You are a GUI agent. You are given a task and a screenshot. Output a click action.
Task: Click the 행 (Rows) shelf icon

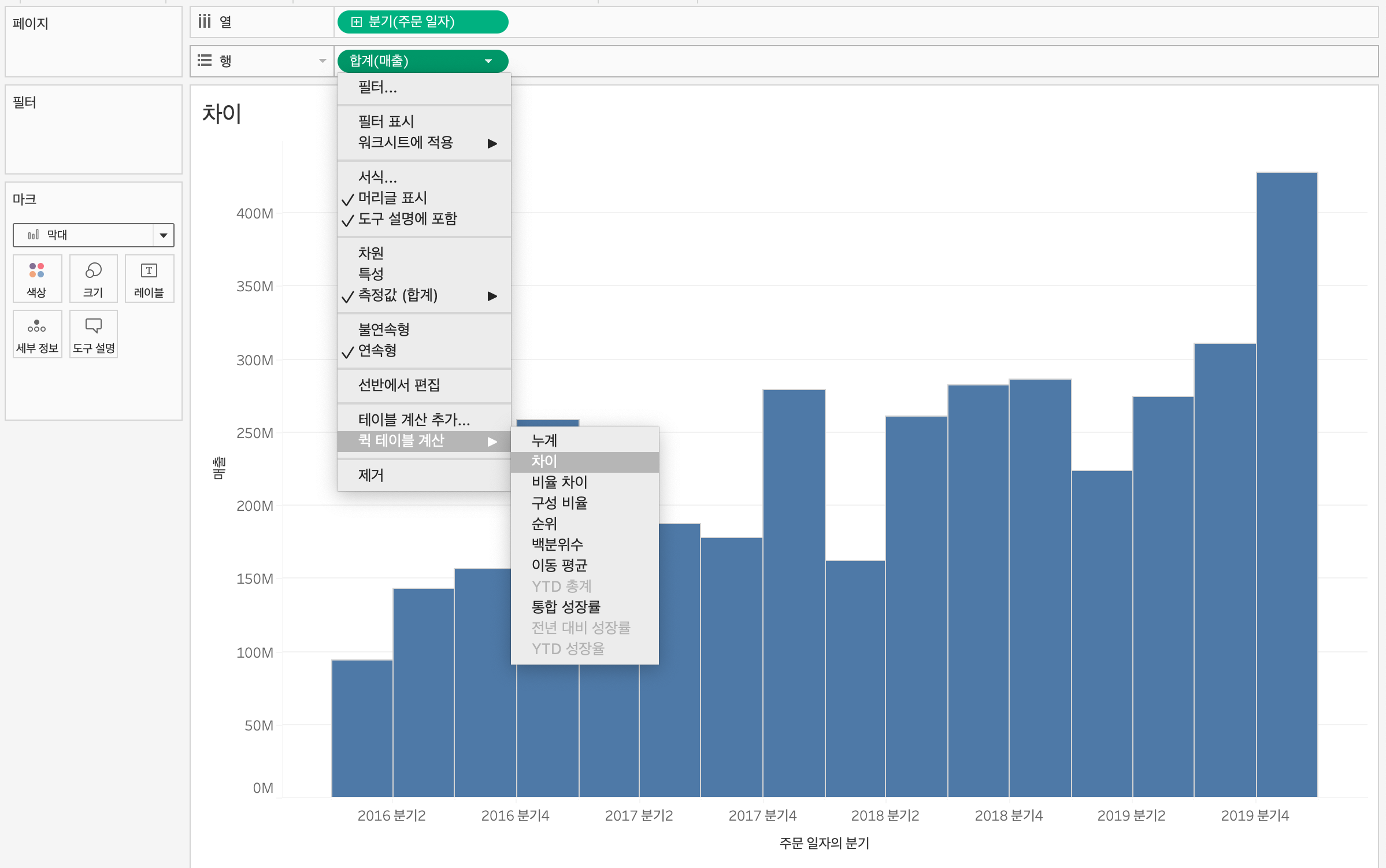204,61
